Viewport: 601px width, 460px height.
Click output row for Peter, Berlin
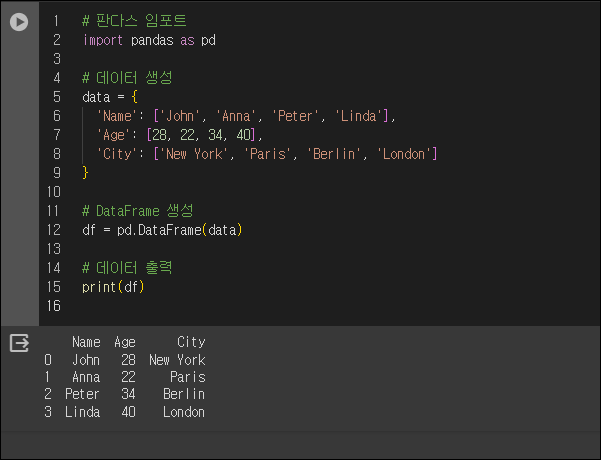click(x=125, y=394)
